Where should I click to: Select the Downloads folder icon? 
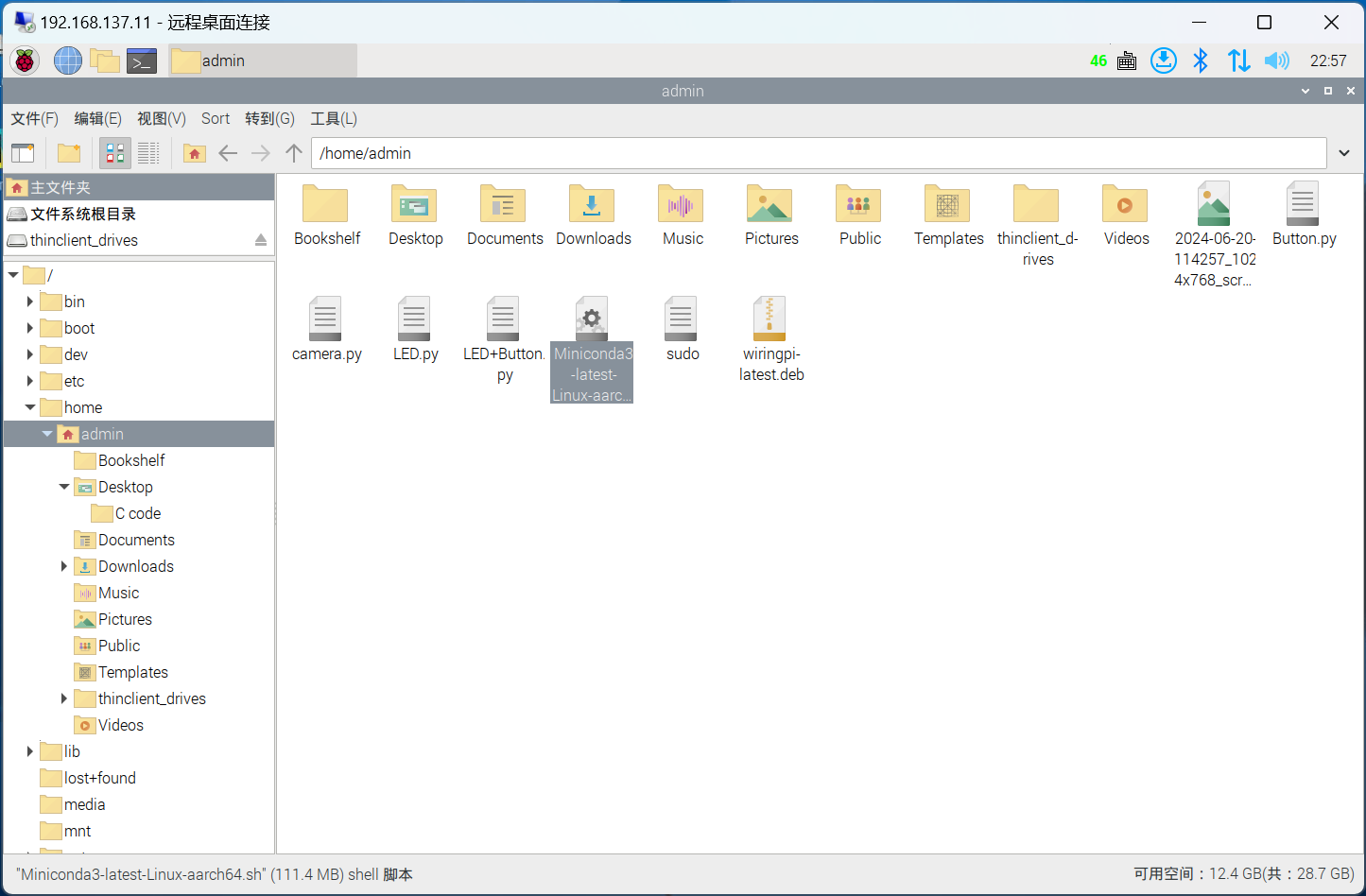coord(593,203)
